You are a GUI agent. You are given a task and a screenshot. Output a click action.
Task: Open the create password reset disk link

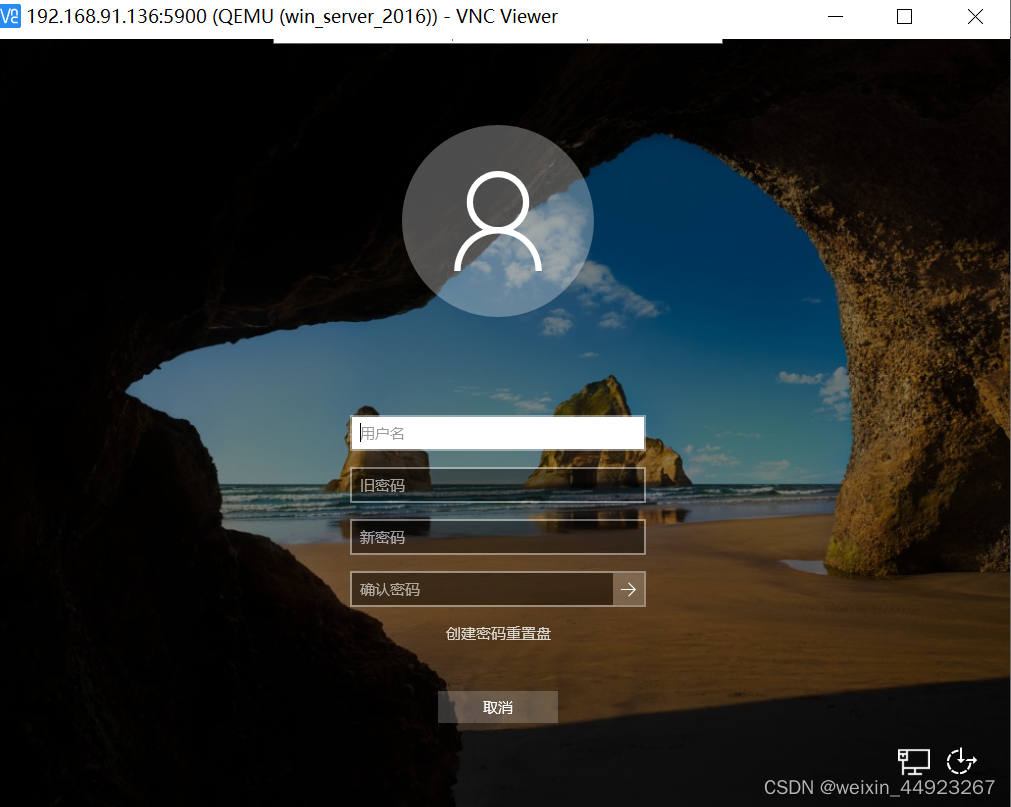point(498,634)
